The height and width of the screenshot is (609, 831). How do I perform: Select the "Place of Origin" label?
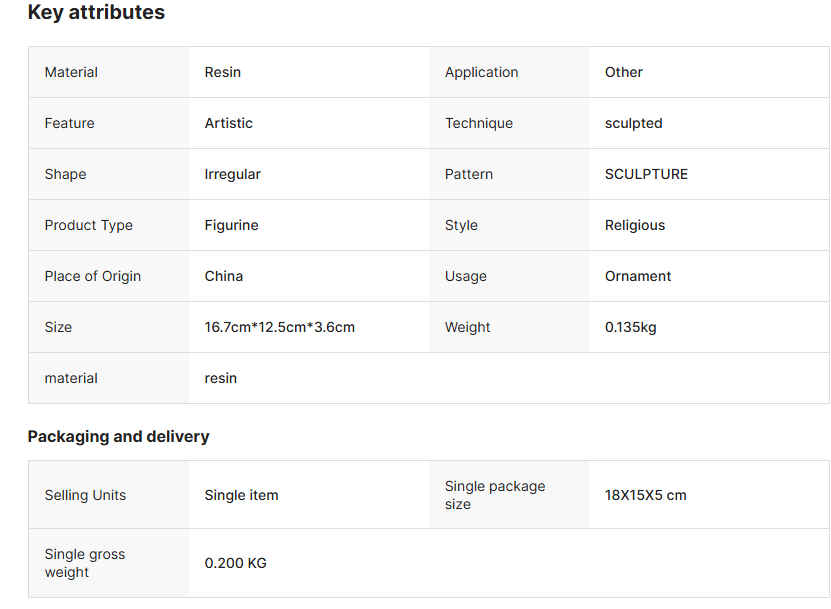pyautogui.click(x=92, y=276)
